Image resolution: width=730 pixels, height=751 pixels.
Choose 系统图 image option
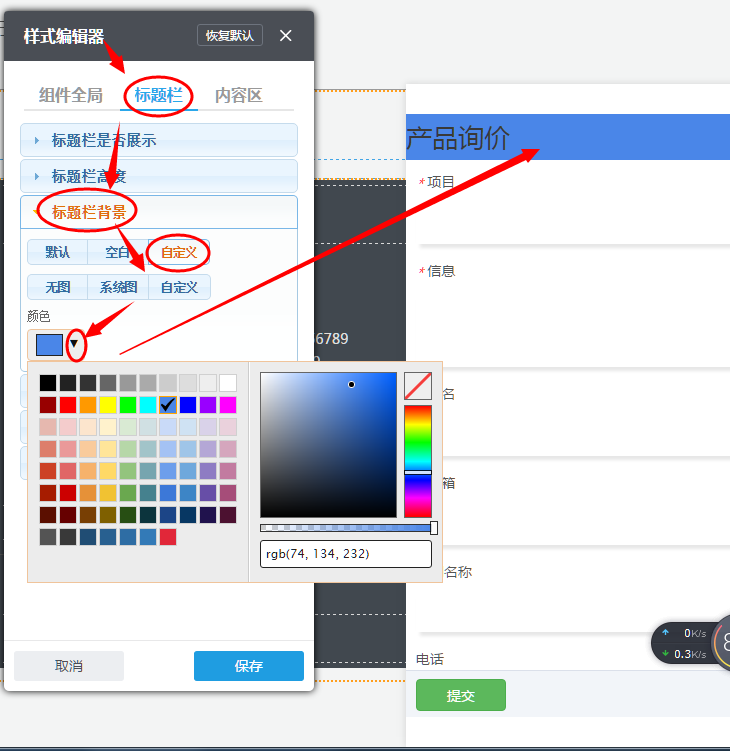[118, 288]
